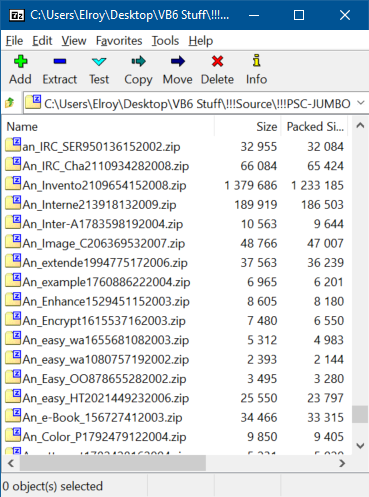Click the red Delete X icon
The width and height of the screenshot is (369, 497).
[217, 61]
